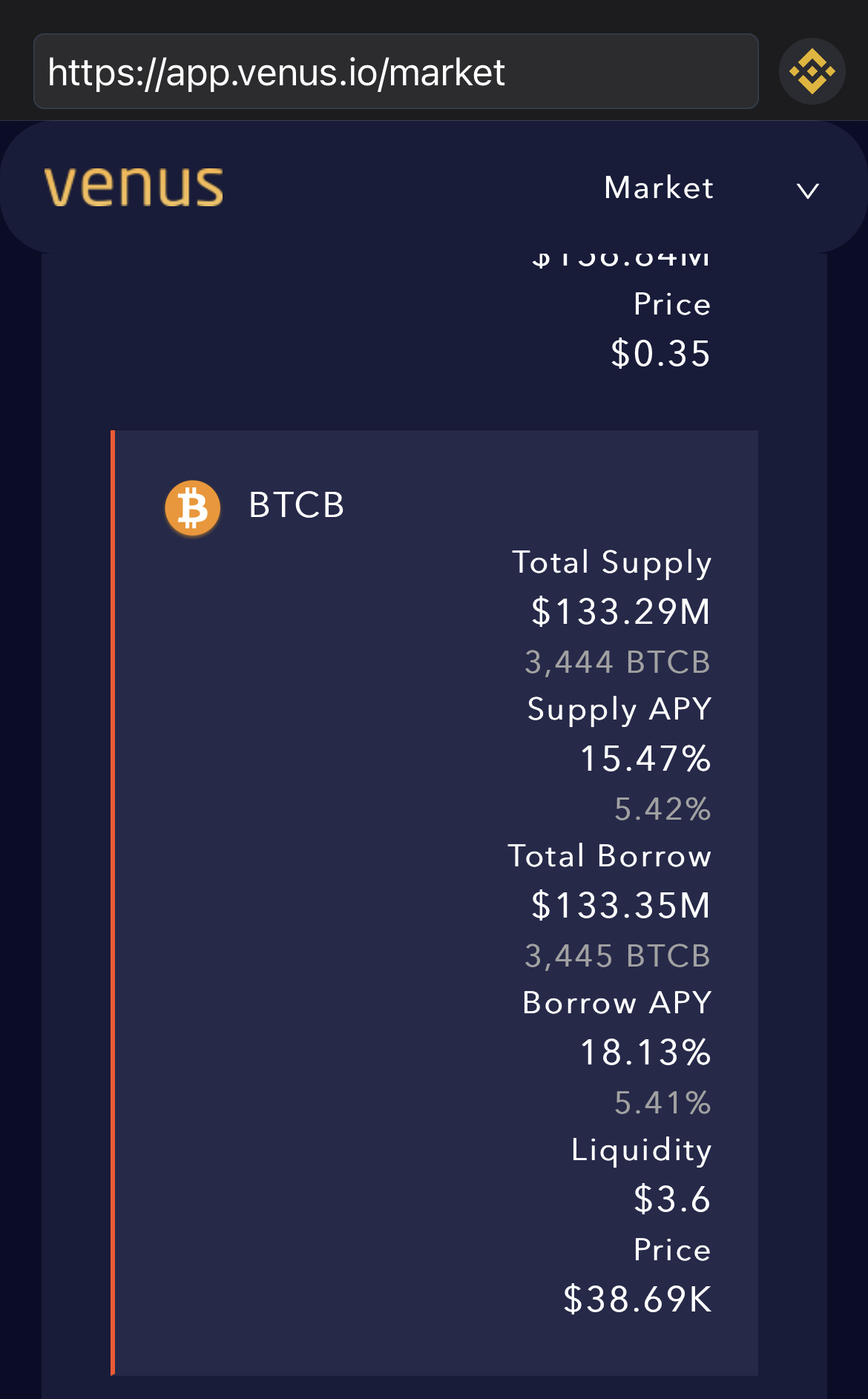Click the BTCB Total Supply $133.29M value
868x1399 pixels.
point(621,612)
